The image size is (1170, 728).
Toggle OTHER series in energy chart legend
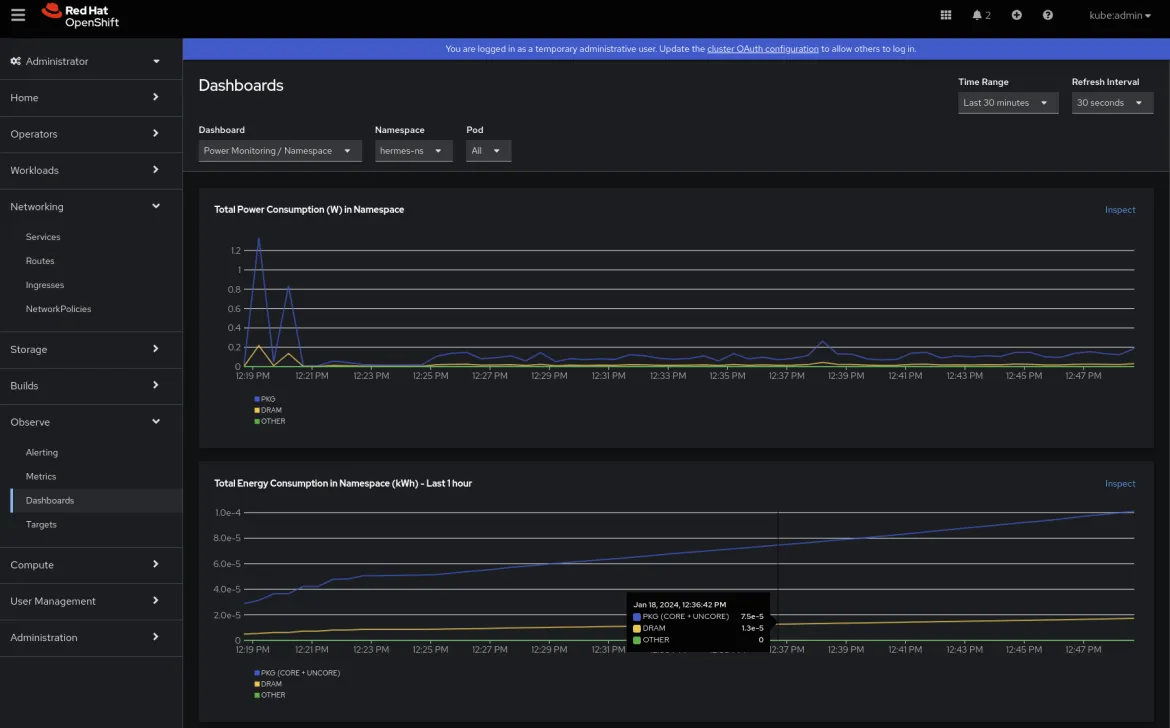(272, 695)
